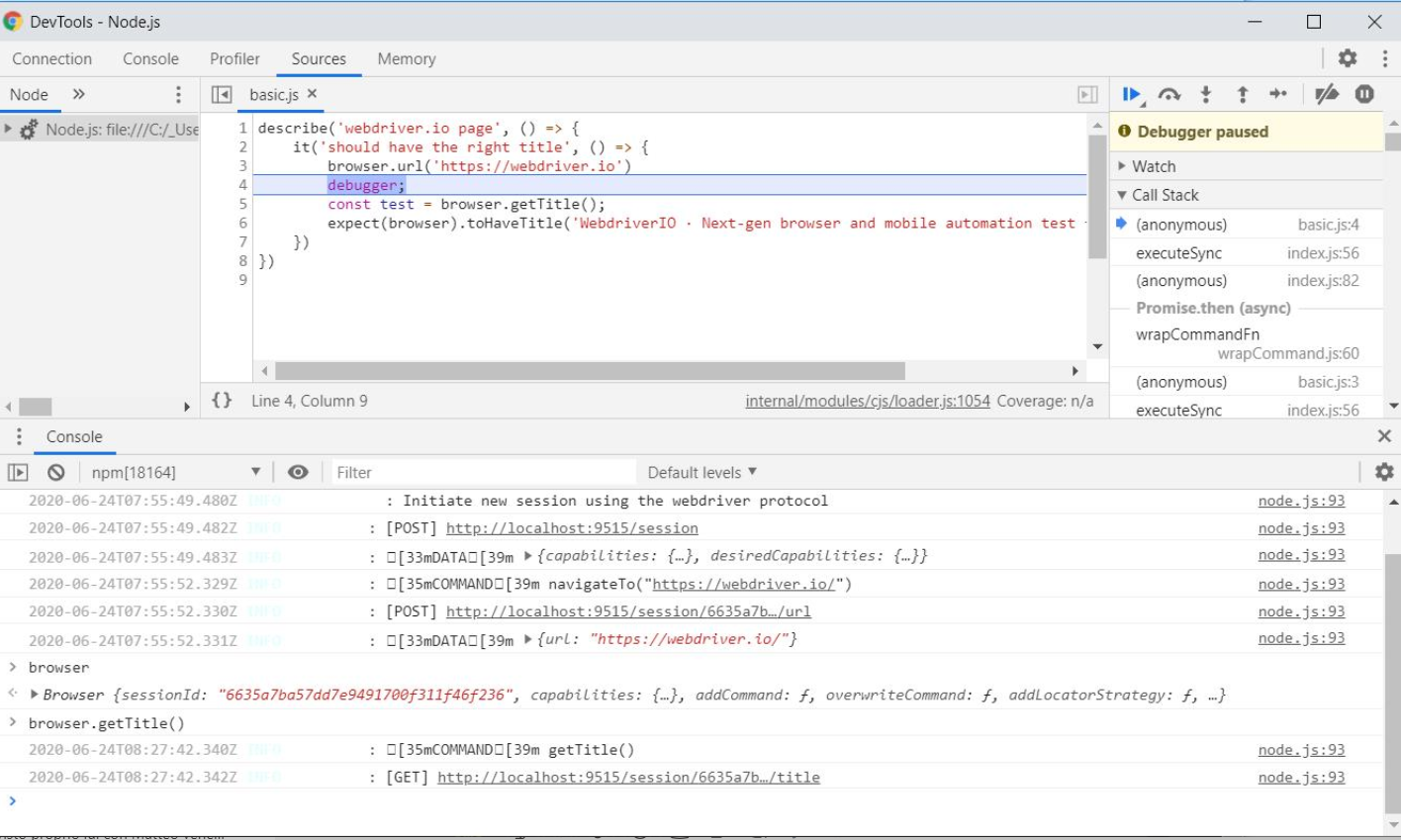This screenshot has width=1401, height=840.
Task: Select (anonymous) basic.js:3 stack frame
Action: (1247, 382)
